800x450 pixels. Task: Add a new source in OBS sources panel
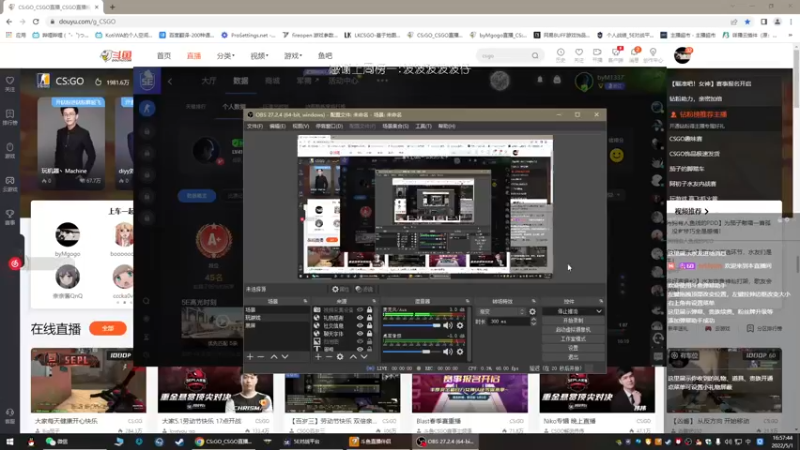318,357
